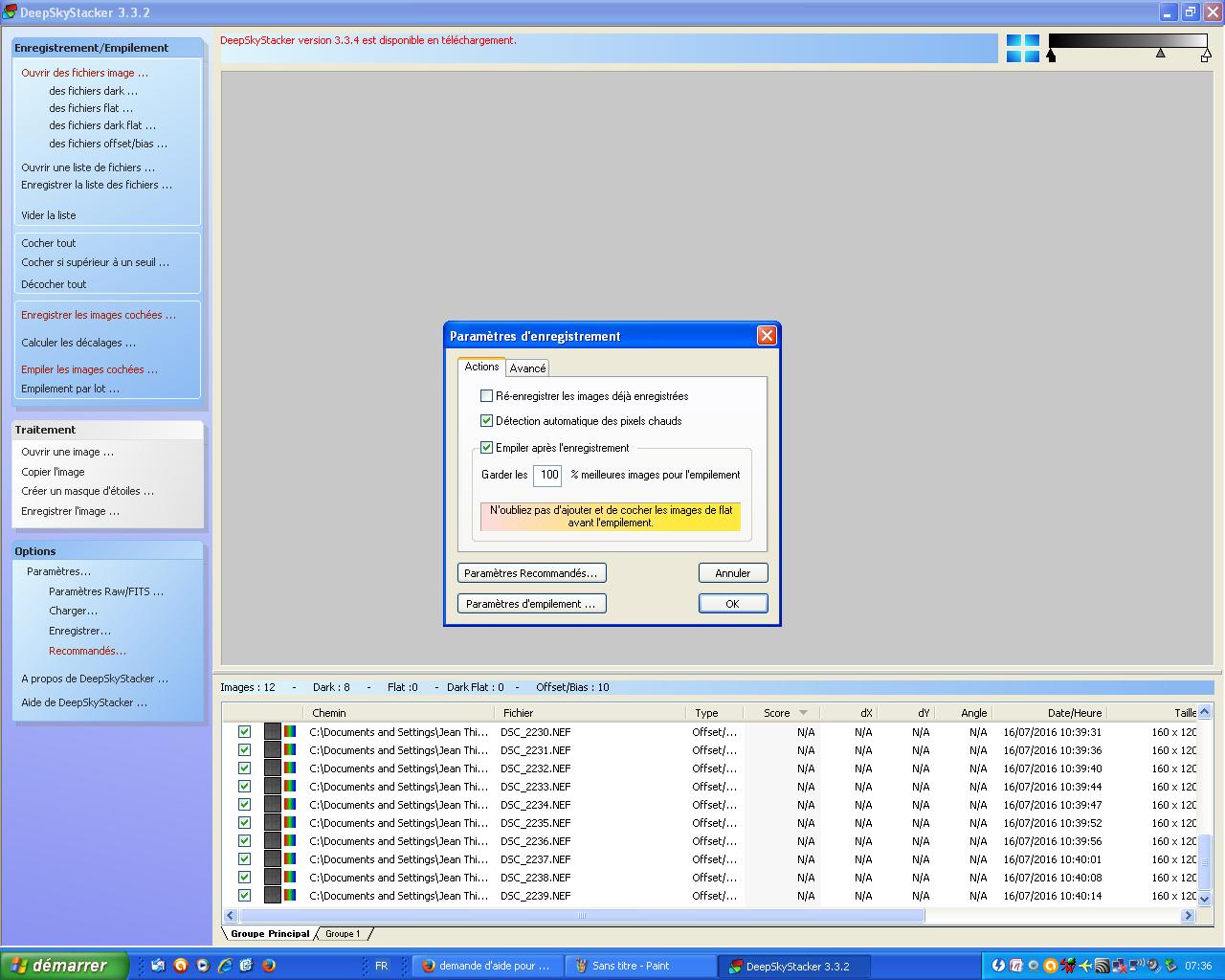
Task: Click 'Créer un masque d'étoiles ...' link
Action: 88,491
